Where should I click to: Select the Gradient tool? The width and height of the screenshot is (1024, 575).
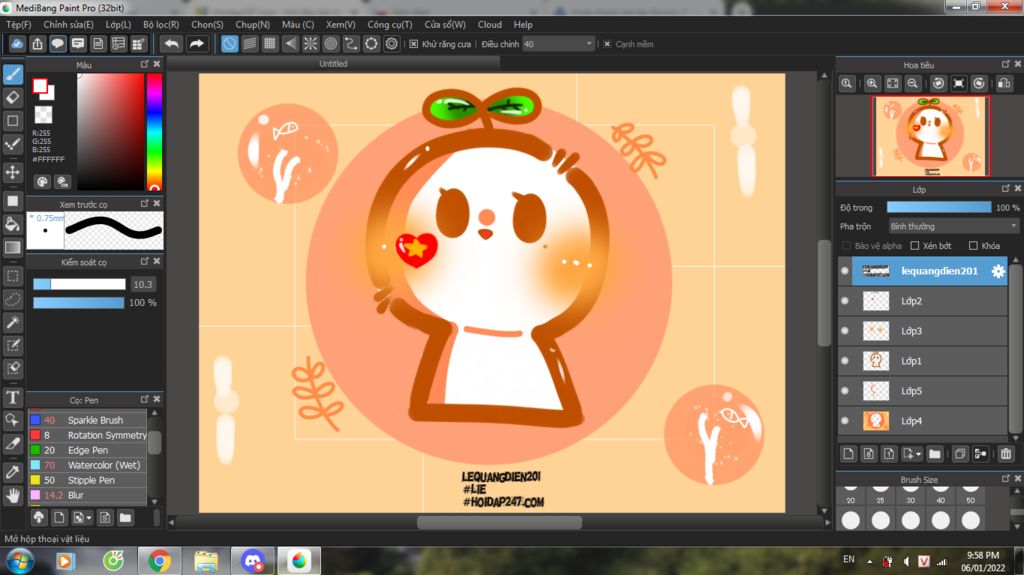(x=12, y=248)
